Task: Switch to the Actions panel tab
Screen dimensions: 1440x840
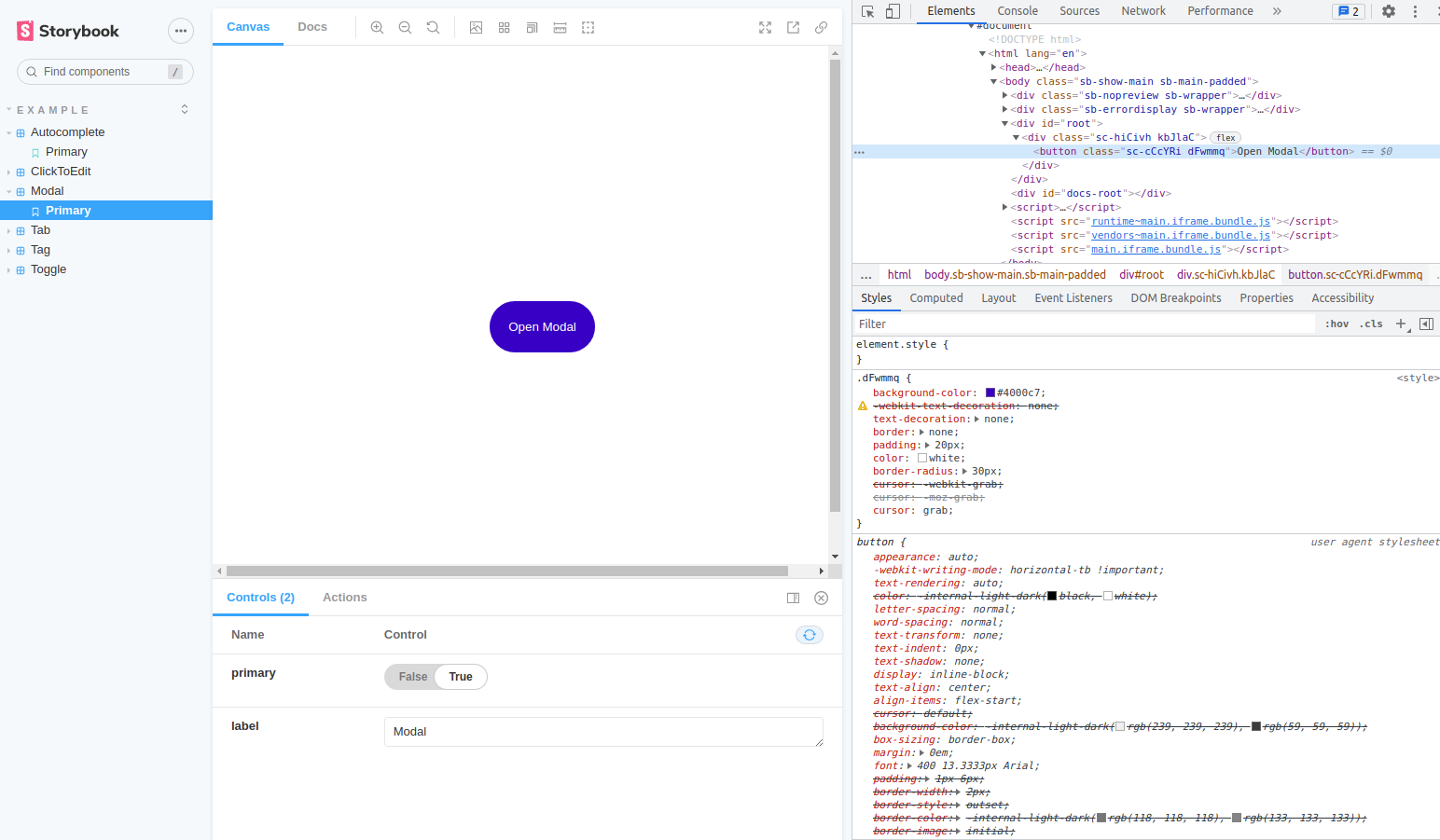Action: pos(345,598)
